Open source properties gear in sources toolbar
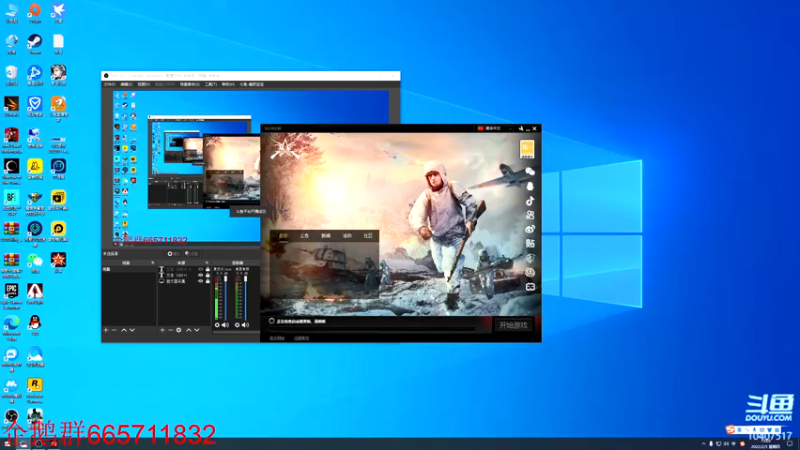Screen dimensions: 800x450 179,330
